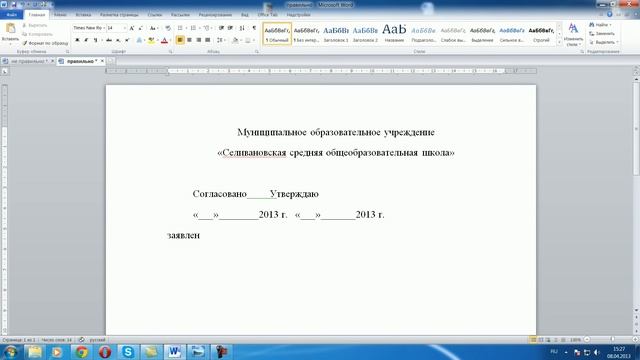Switch to the Вставка ribbon tab
The image size is (640, 360).
pos(83,15)
